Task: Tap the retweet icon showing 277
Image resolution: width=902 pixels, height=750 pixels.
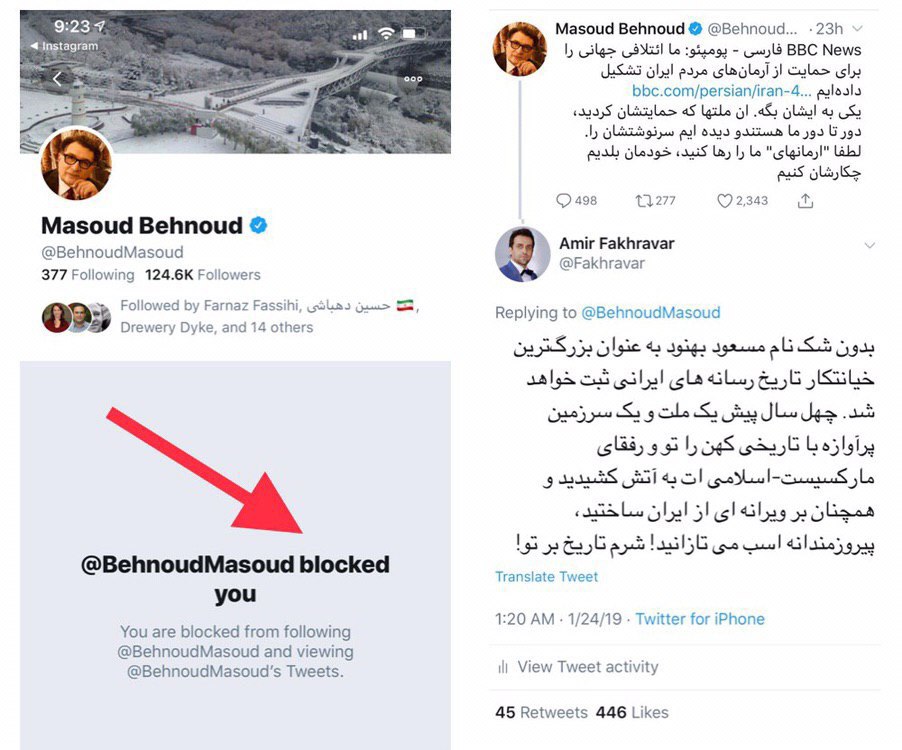Action: point(644,201)
